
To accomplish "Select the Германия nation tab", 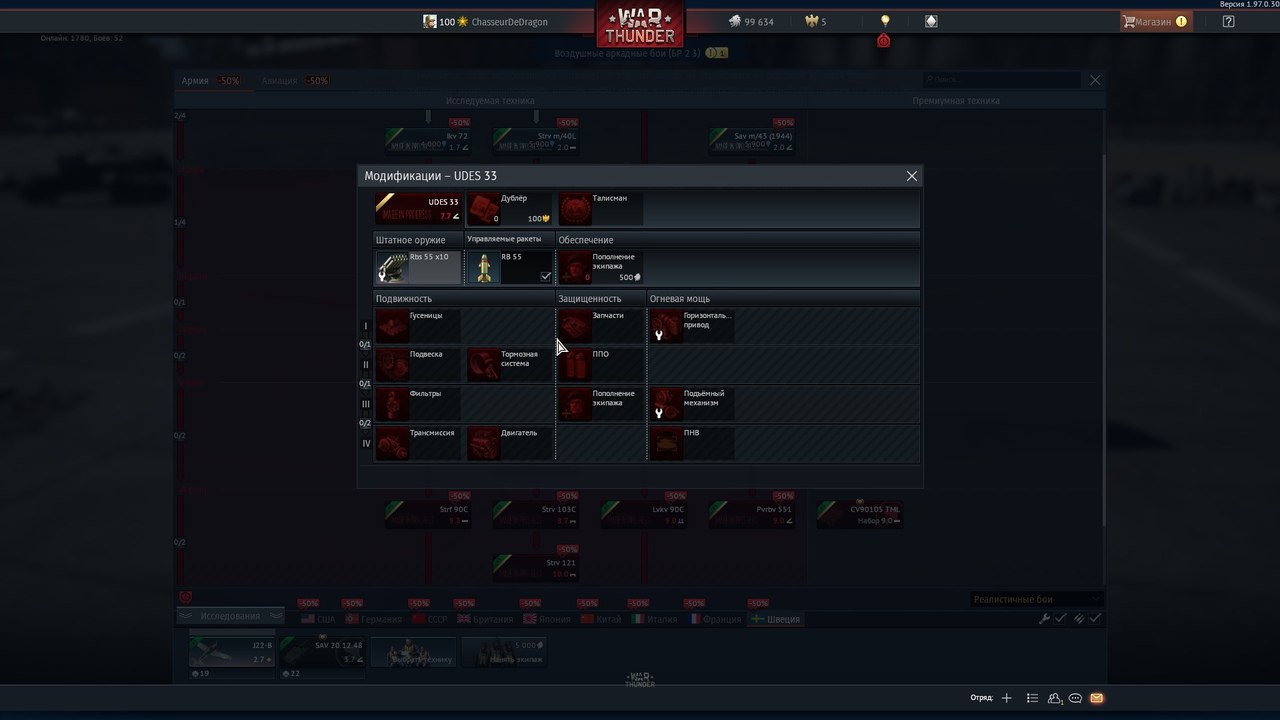I will pyautogui.click(x=373, y=619).
